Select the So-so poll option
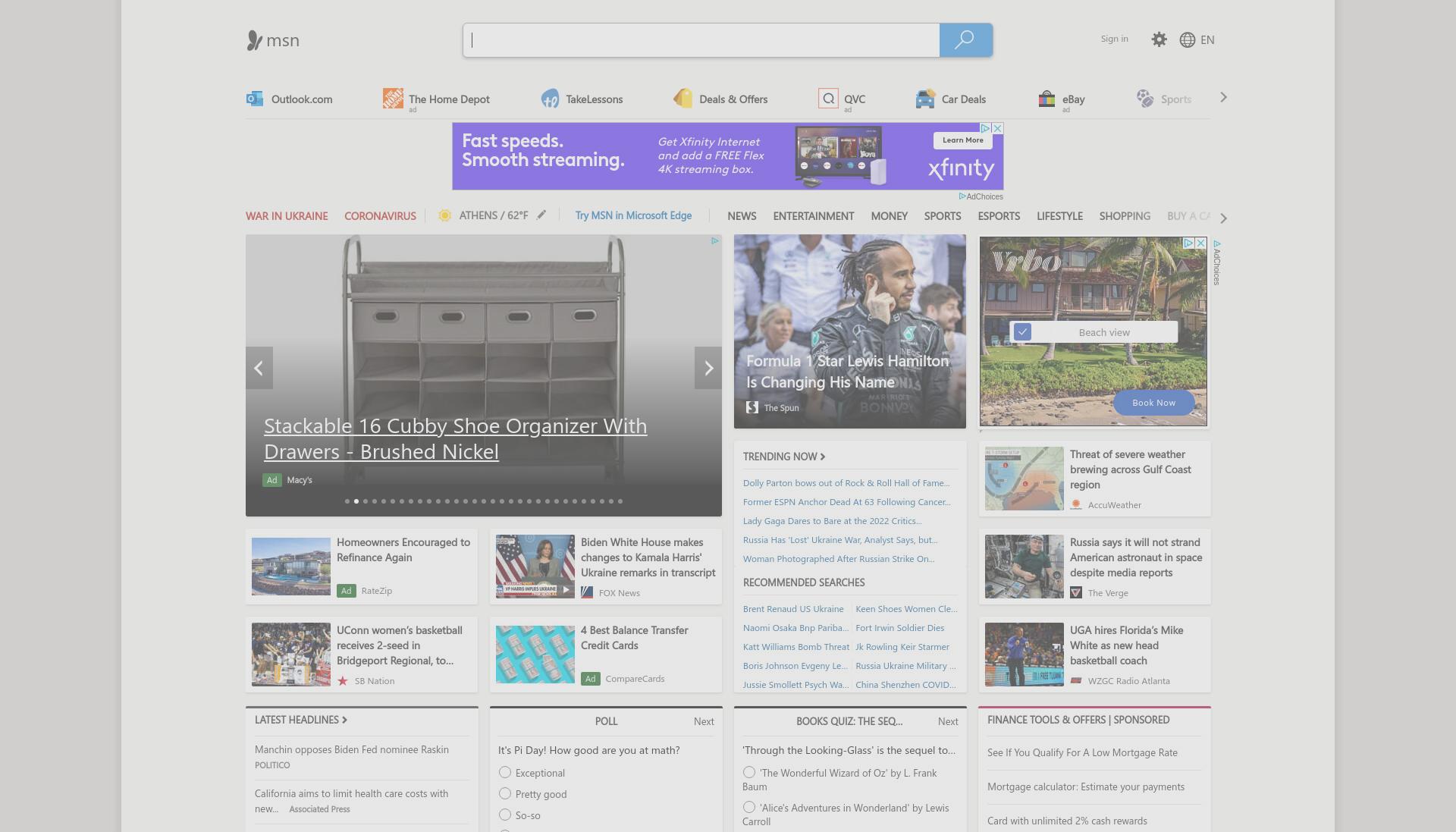The width and height of the screenshot is (1456, 832). (505, 815)
